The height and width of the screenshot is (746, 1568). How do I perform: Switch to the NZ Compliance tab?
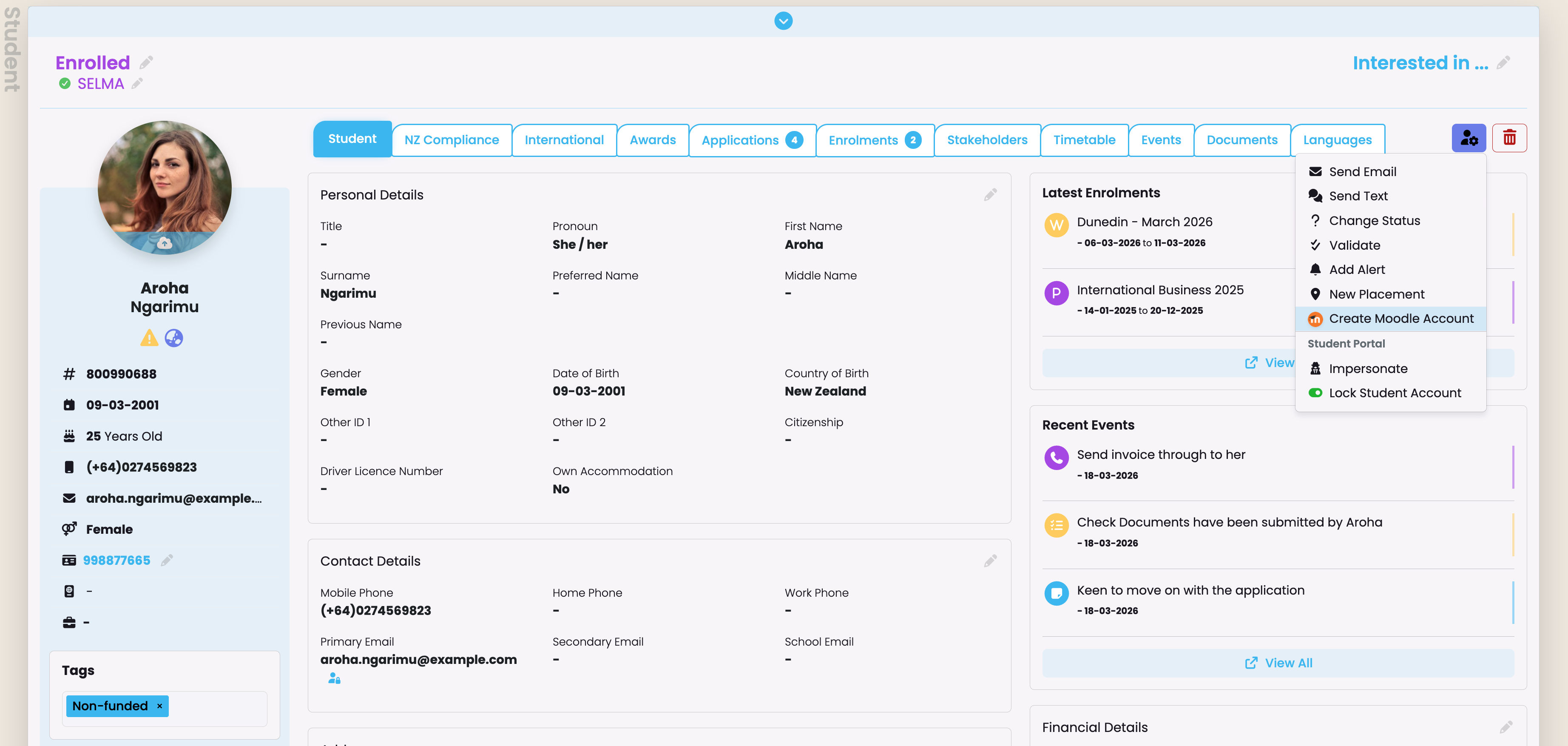pyautogui.click(x=451, y=140)
